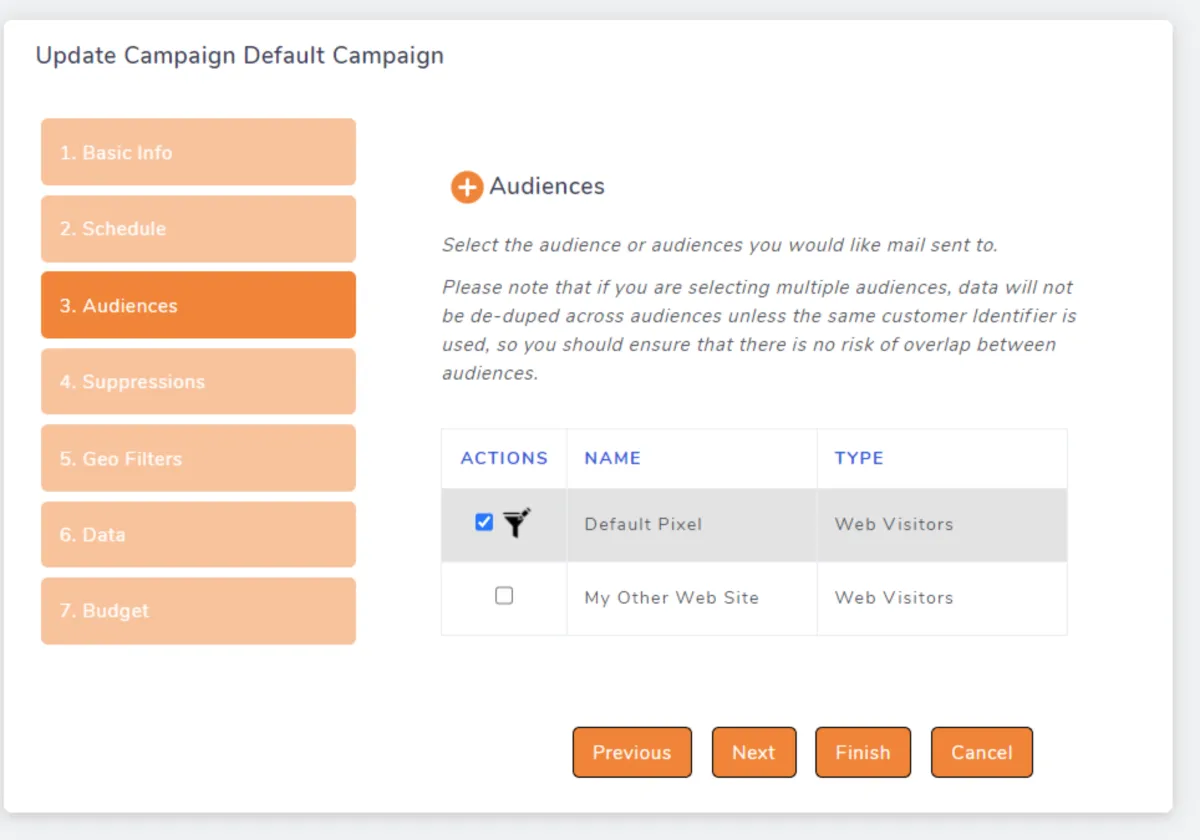Jump to the 6. Data step
The height and width of the screenshot is (840, 1200).
coord(198,535)
